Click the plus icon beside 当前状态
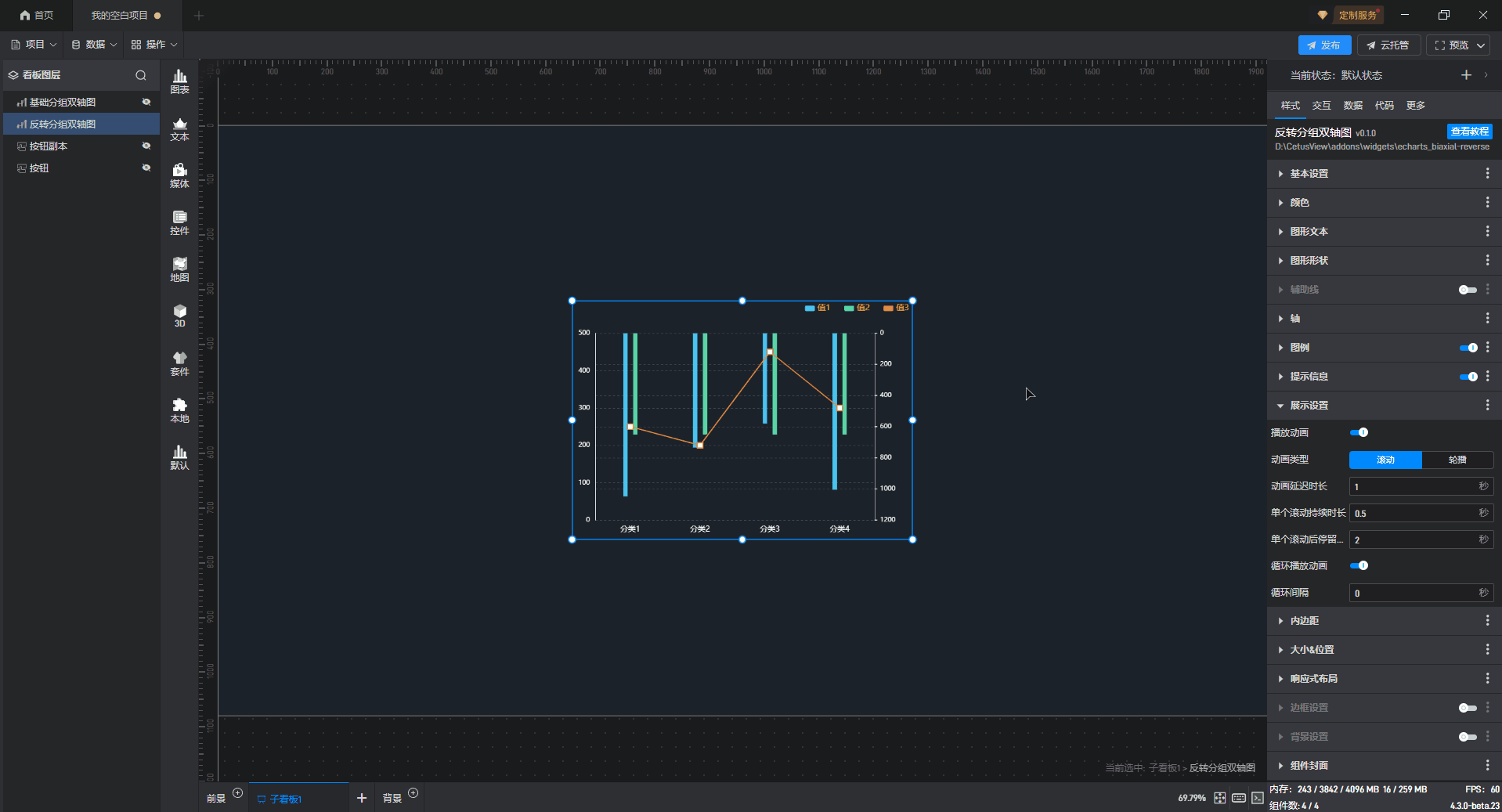 1466,75
